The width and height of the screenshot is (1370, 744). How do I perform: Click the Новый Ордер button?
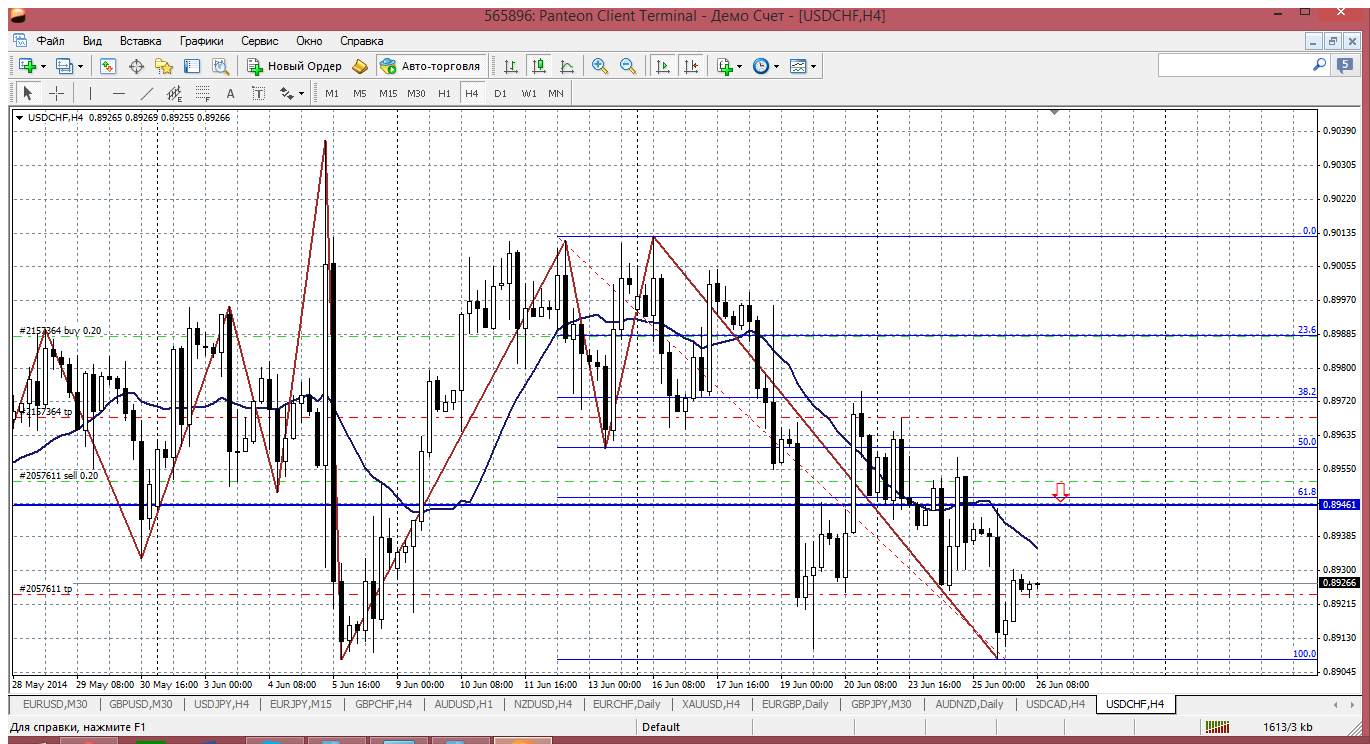click(295, 66)
